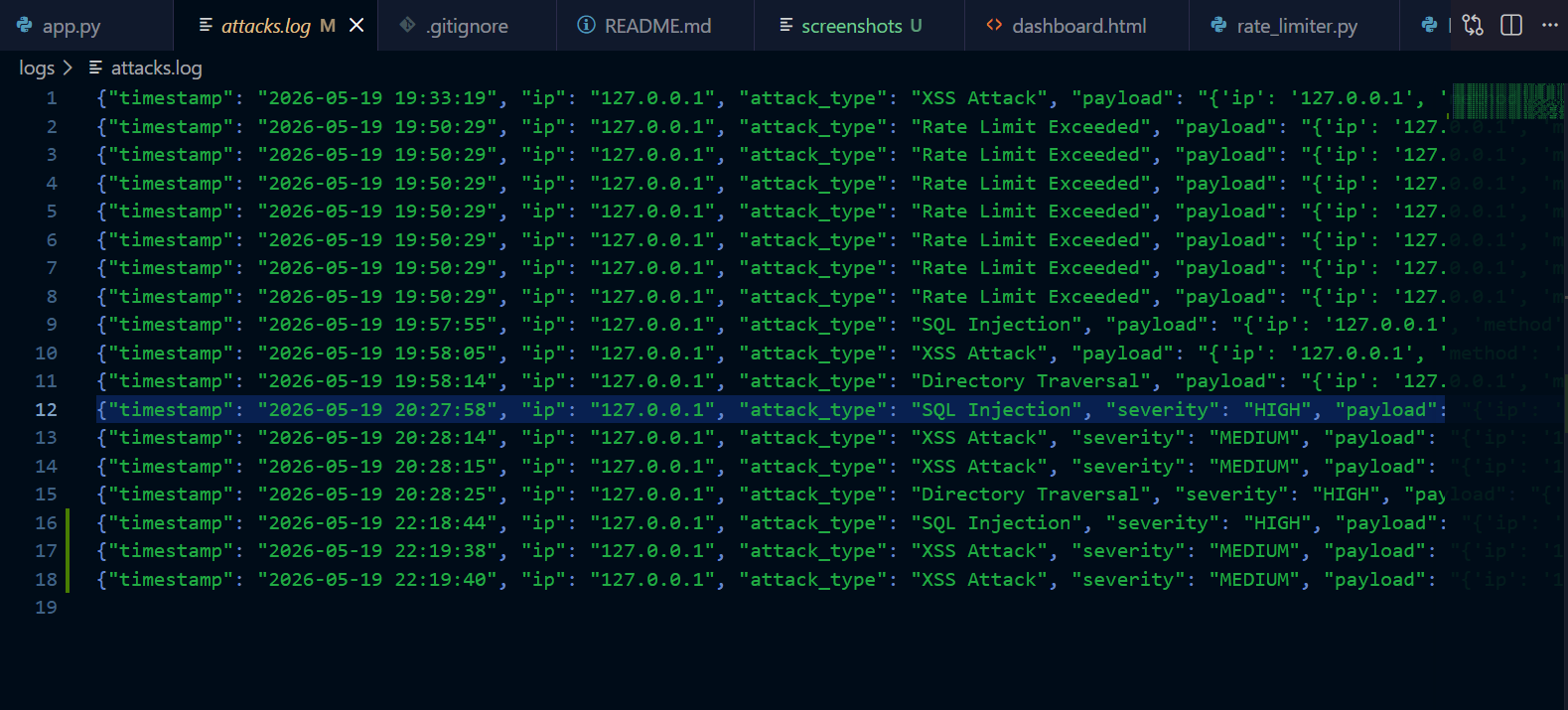Screen dimensions: 1568x710
Task: Click "MEDIUM" severity on line 18
Action: pos(1255,580)
